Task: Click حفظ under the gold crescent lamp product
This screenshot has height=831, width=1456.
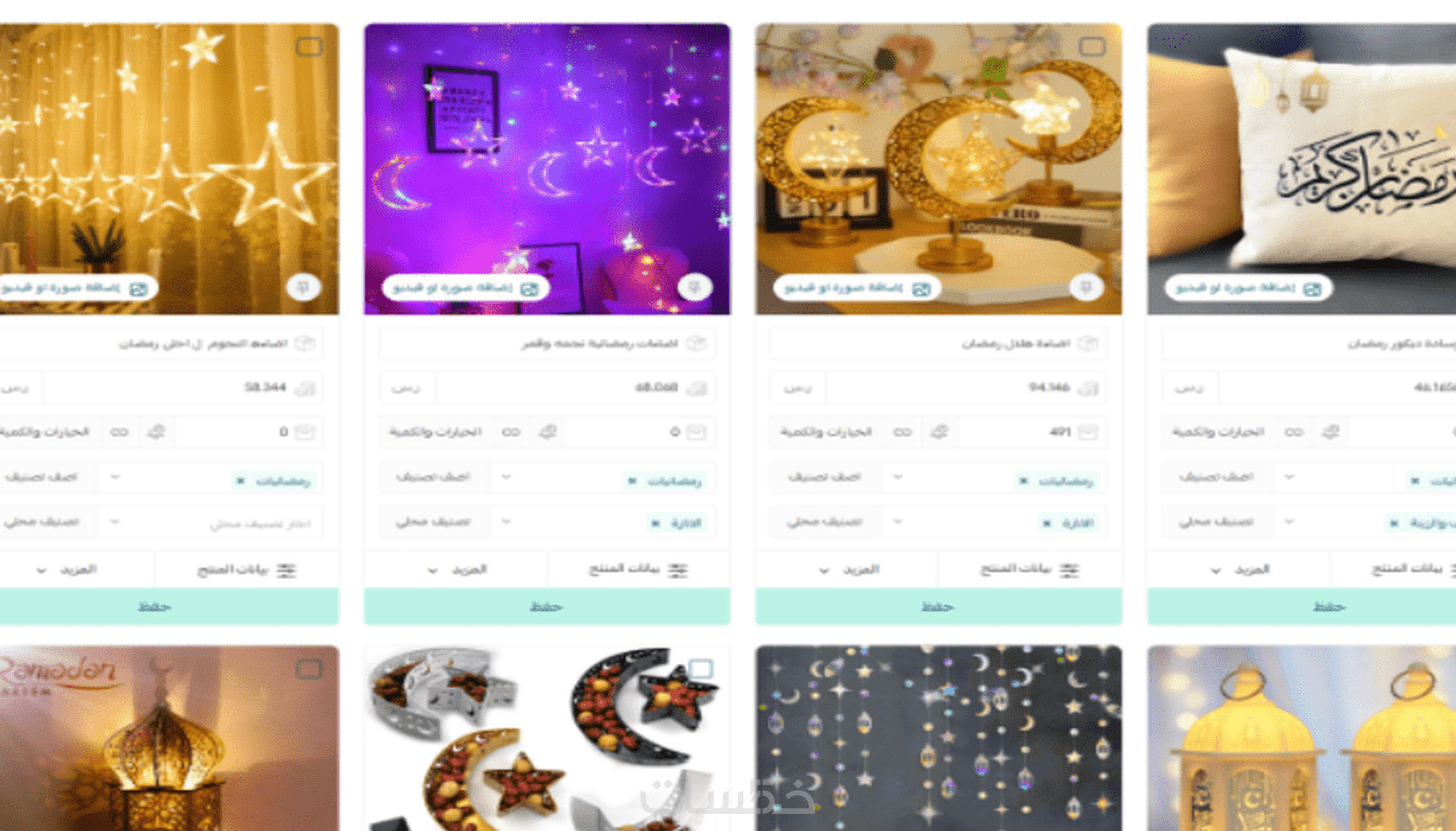Action: [939, 607]
